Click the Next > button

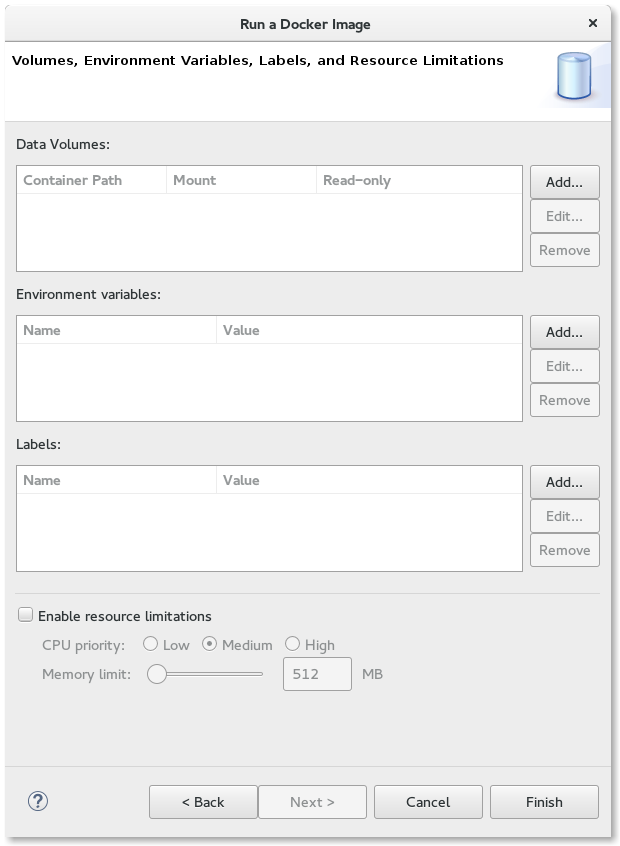tap(312, 802)
